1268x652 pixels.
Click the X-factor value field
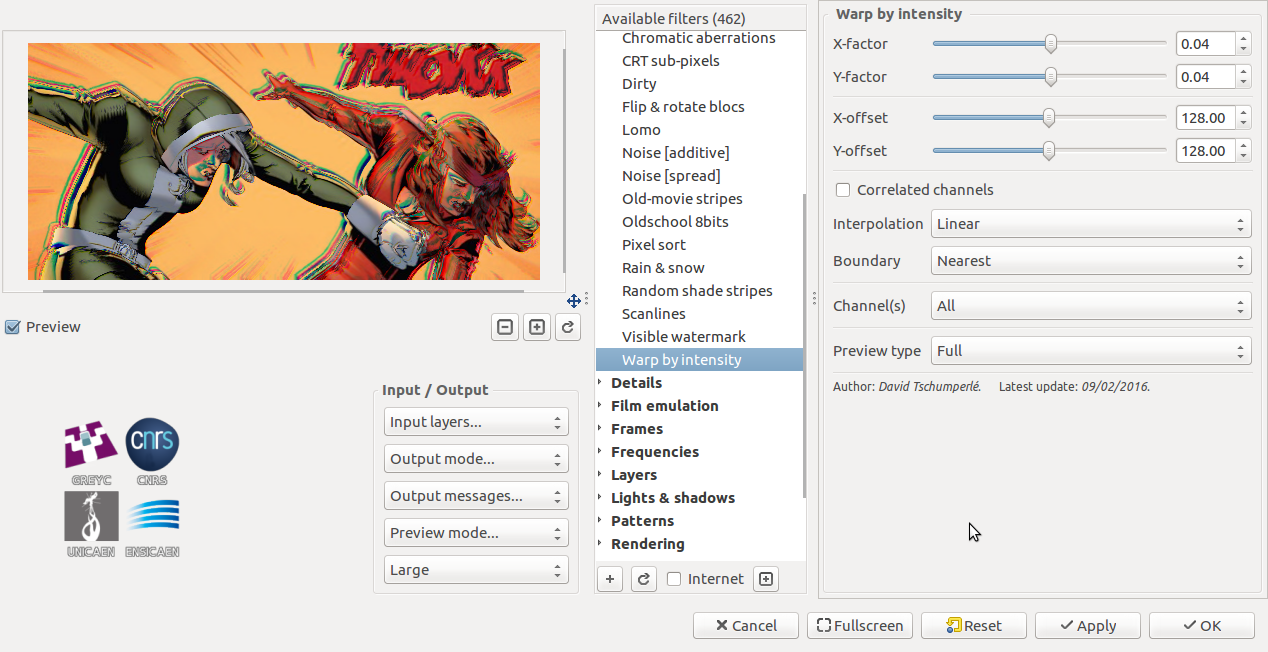click(1206, 44)
